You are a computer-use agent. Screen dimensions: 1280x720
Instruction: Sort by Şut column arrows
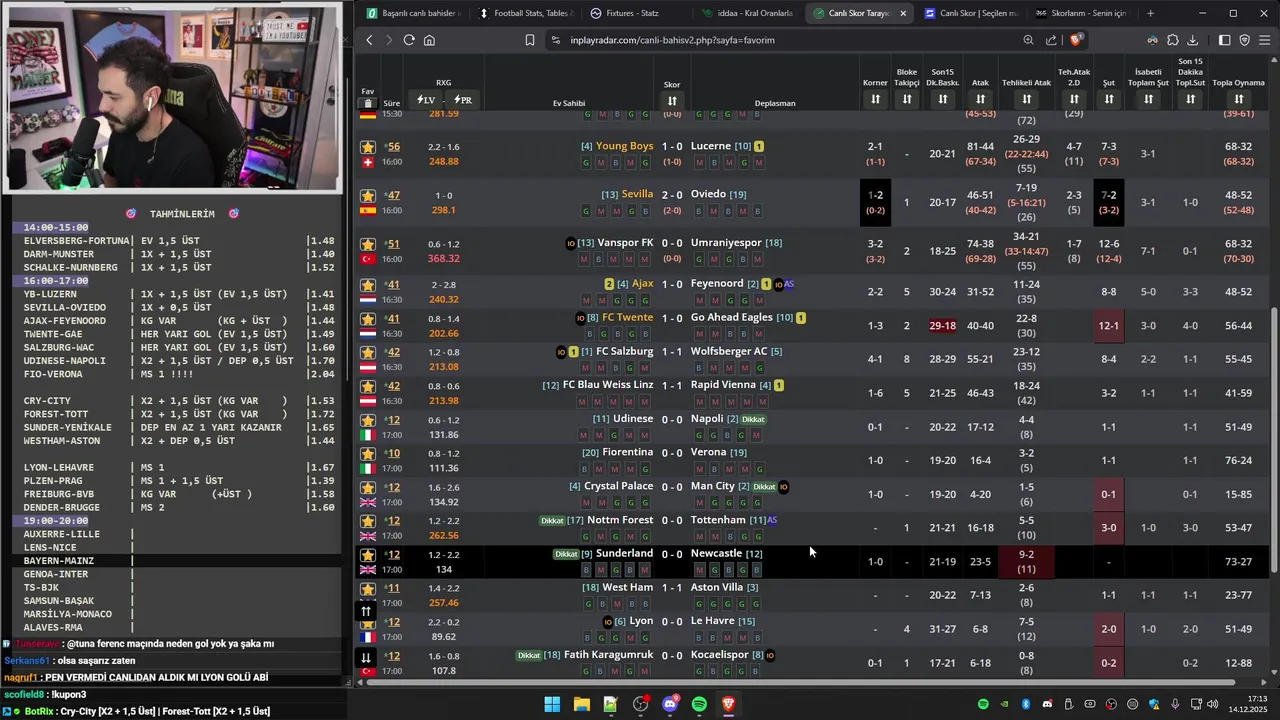(x=1108, y=99)
